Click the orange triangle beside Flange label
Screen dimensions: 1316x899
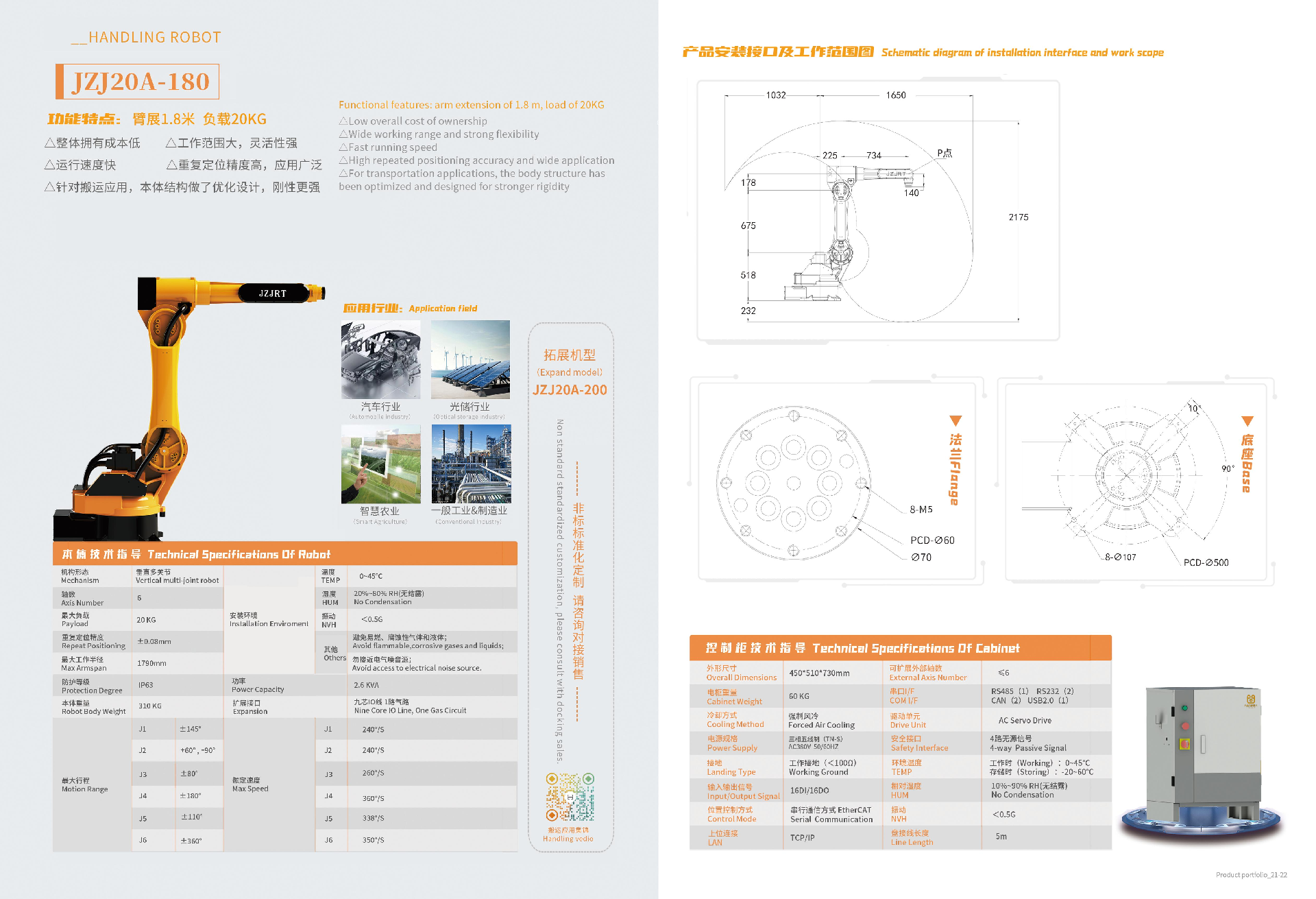[955, 420]
